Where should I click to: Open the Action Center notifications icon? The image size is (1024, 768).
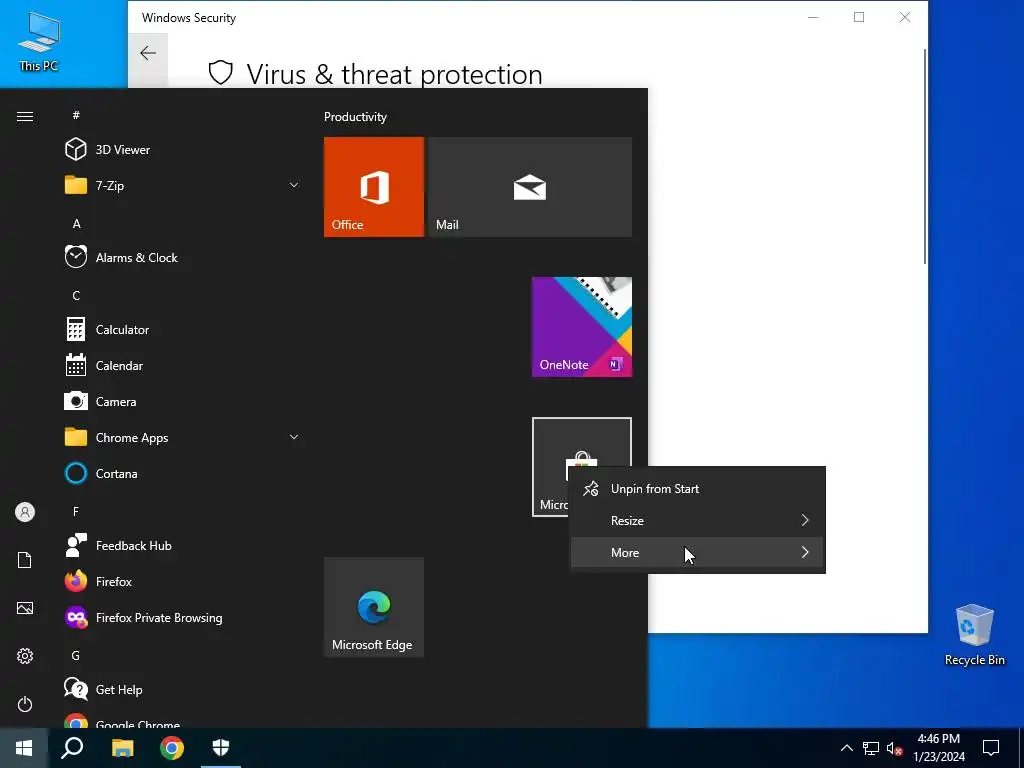(991, 748)
